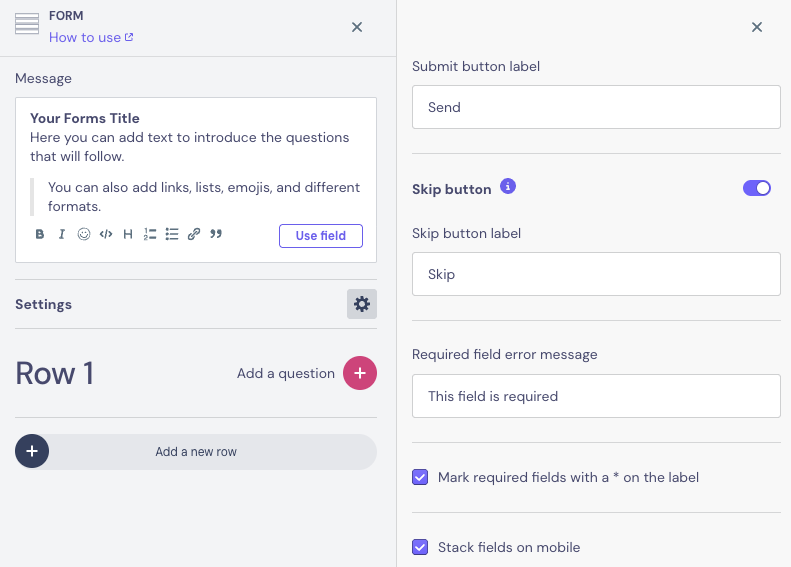Insert a bulleted list
Screen dimensions: 791x567
(x=172, y=235)
